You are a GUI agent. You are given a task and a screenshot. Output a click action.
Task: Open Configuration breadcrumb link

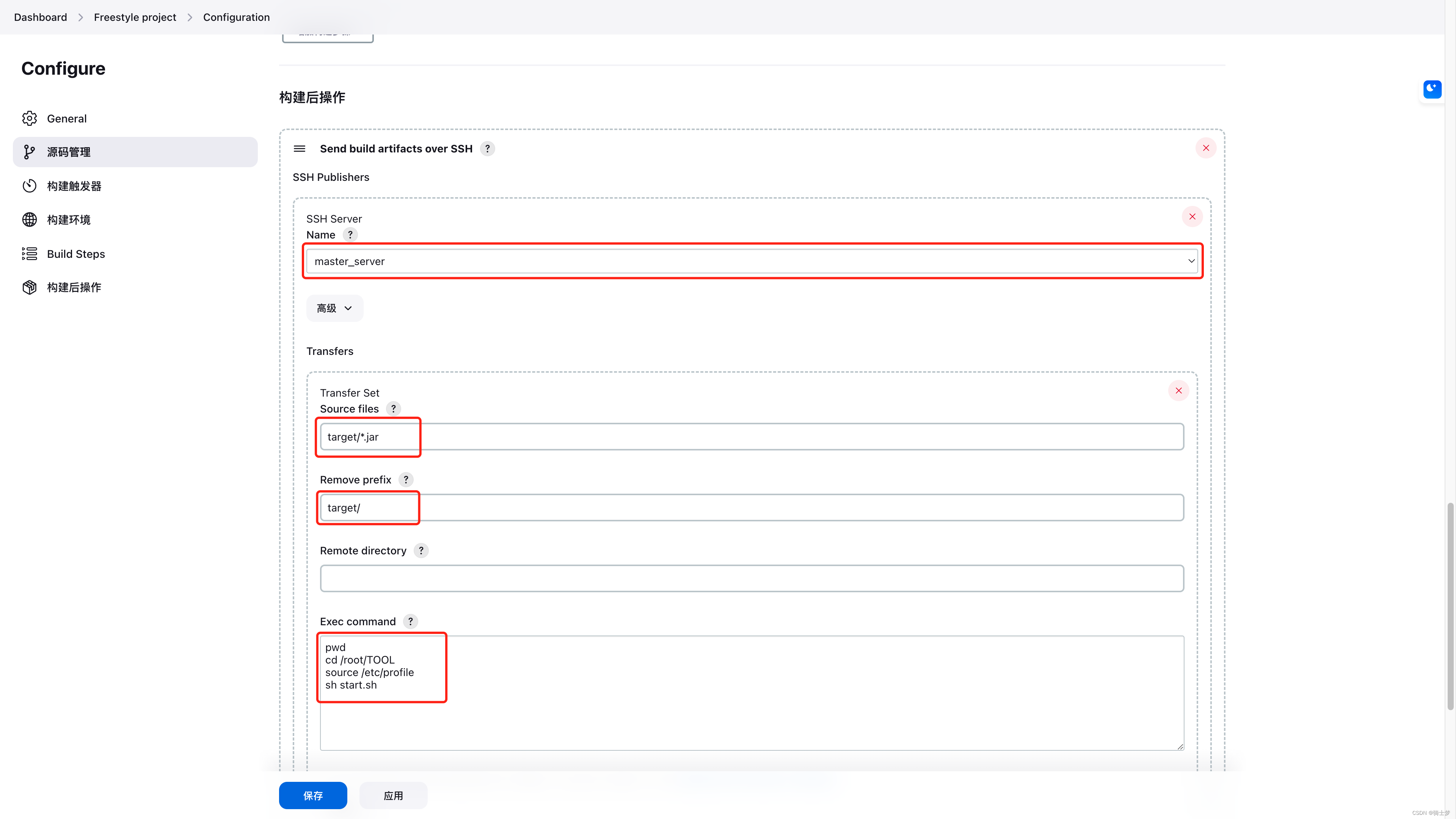(x=236, y=17)
